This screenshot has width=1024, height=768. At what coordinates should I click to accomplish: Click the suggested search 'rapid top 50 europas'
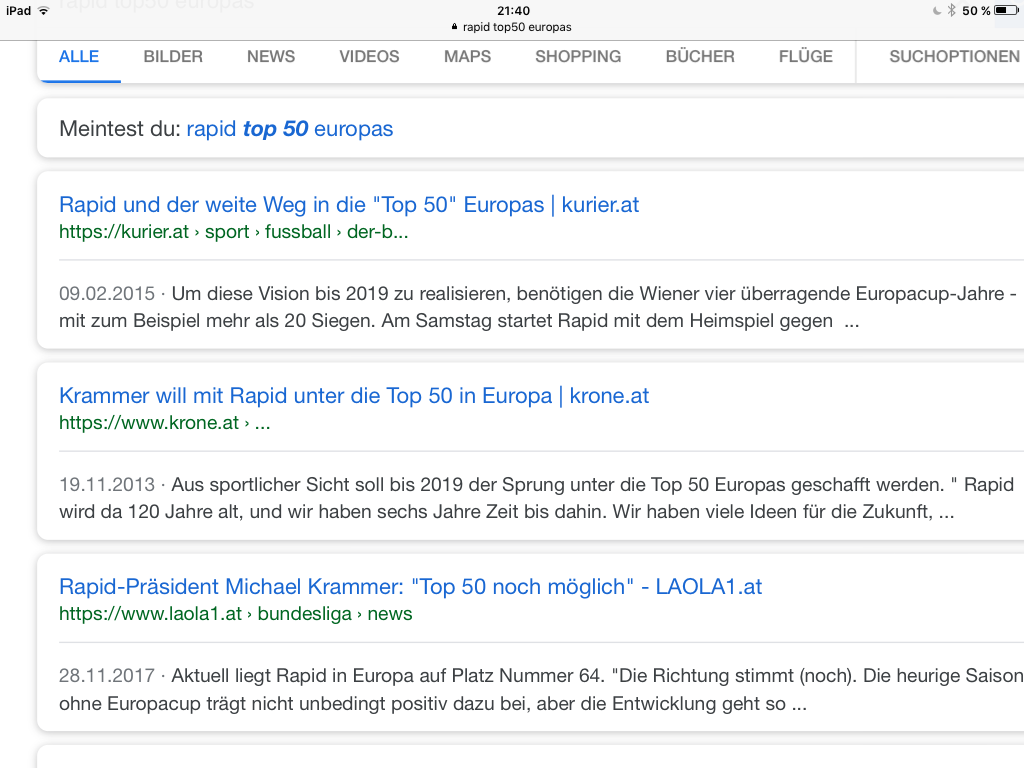pos(290,129)
